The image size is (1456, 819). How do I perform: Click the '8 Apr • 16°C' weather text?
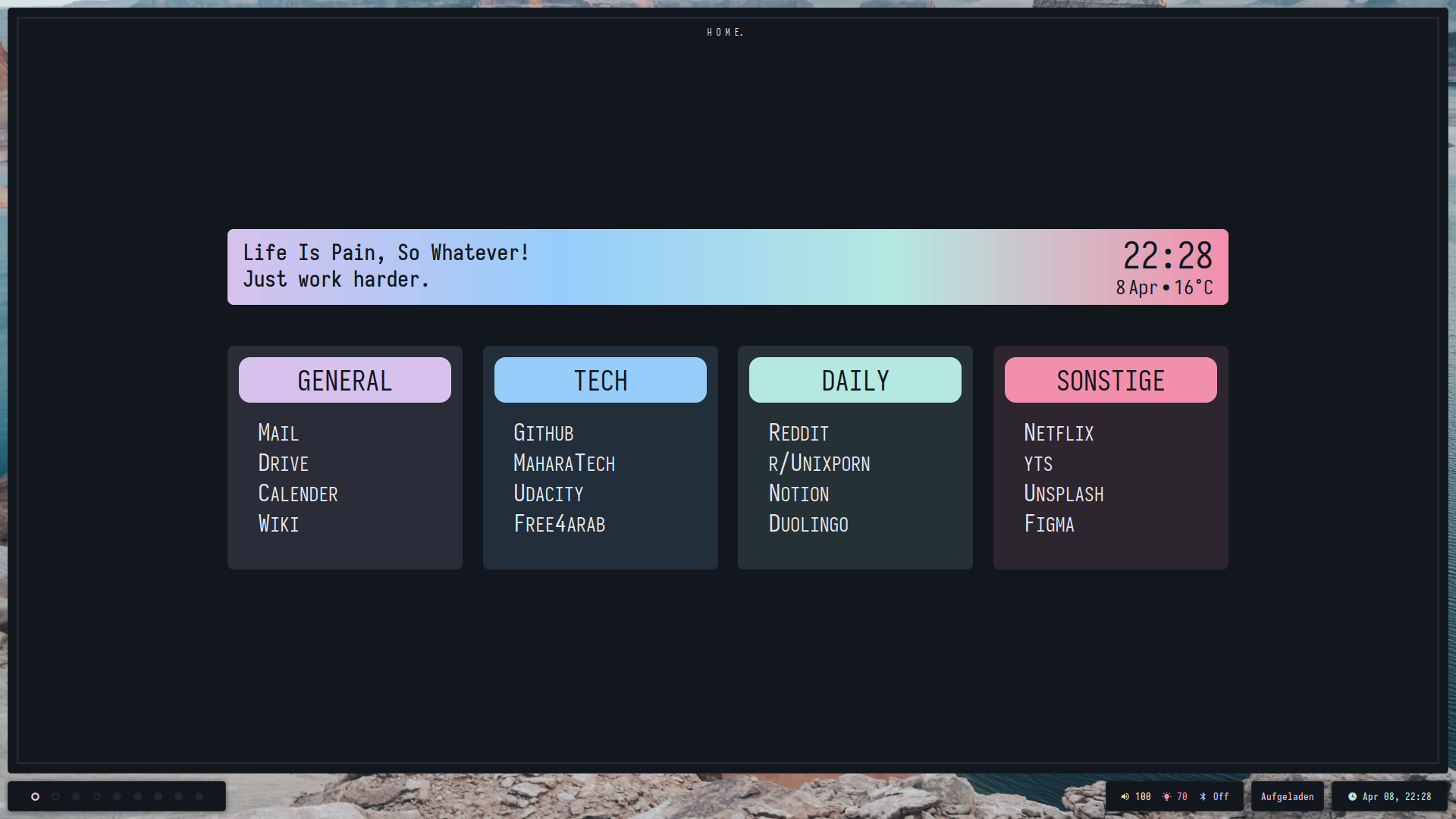[1164, 288]
